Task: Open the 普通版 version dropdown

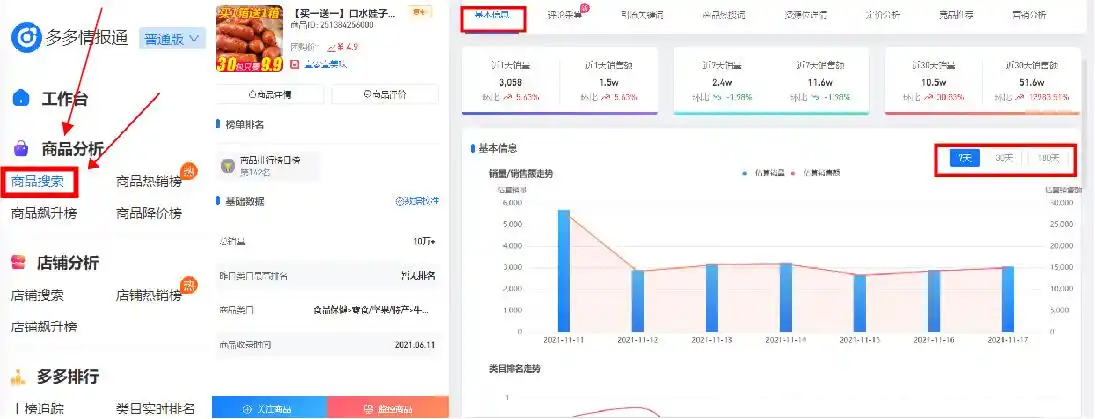Action: click(173, 39)
